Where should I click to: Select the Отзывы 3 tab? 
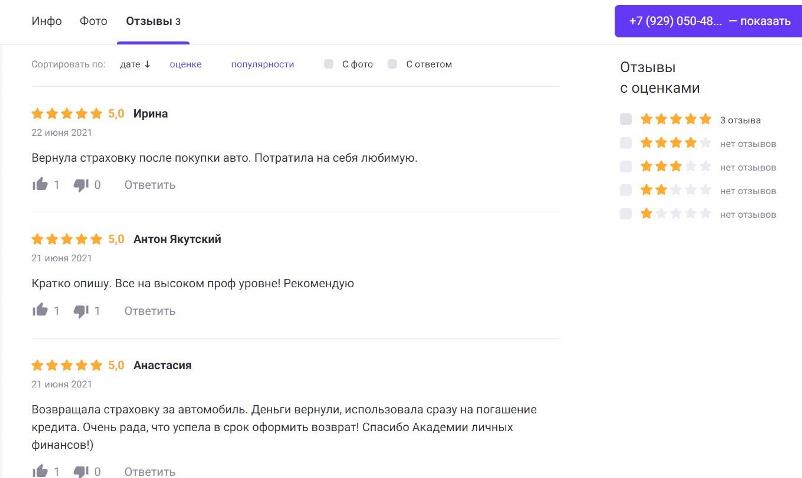tap(153, 21)
